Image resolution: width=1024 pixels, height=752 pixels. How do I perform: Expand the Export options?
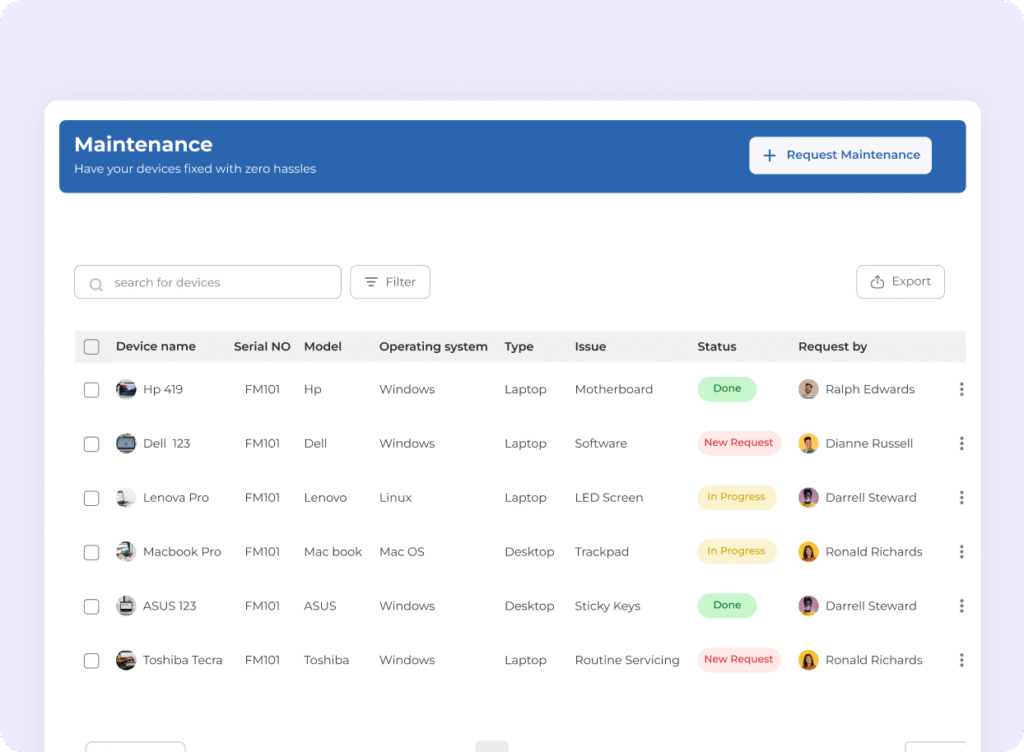click(900, 282)
